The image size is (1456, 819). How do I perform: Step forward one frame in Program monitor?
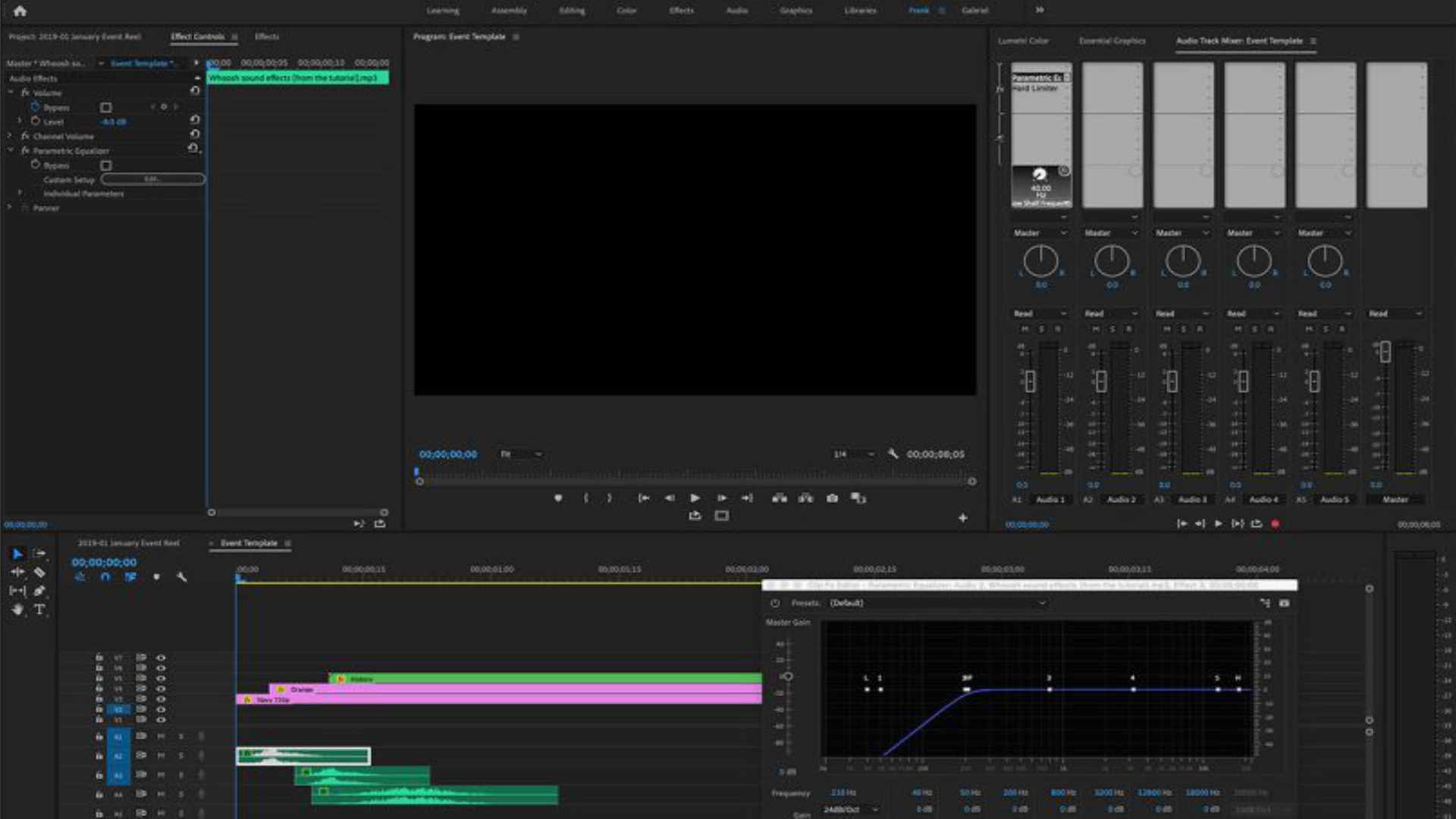pos(722,498)
